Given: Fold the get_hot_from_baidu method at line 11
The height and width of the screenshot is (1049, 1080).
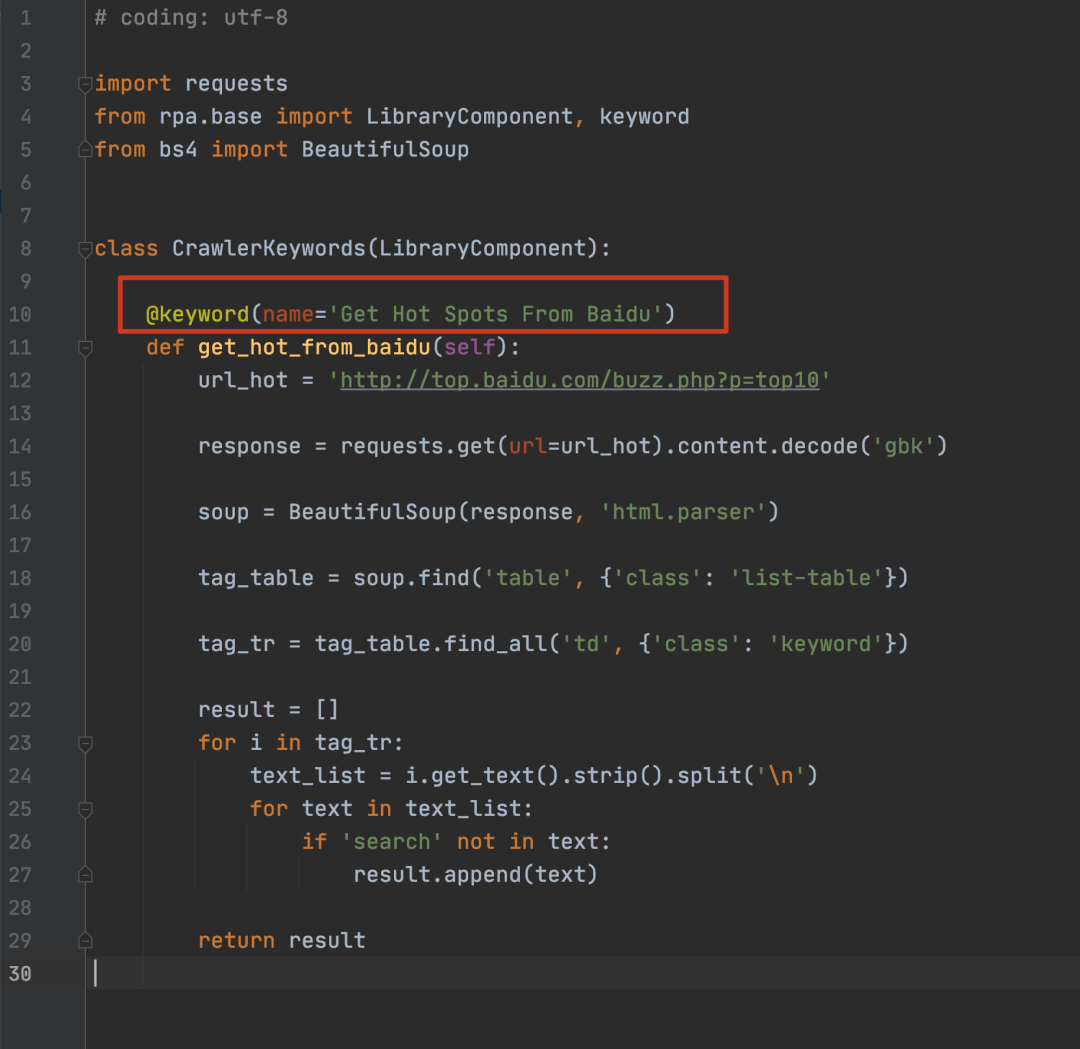Looking at the screenshot, I should tap(85, 348).
